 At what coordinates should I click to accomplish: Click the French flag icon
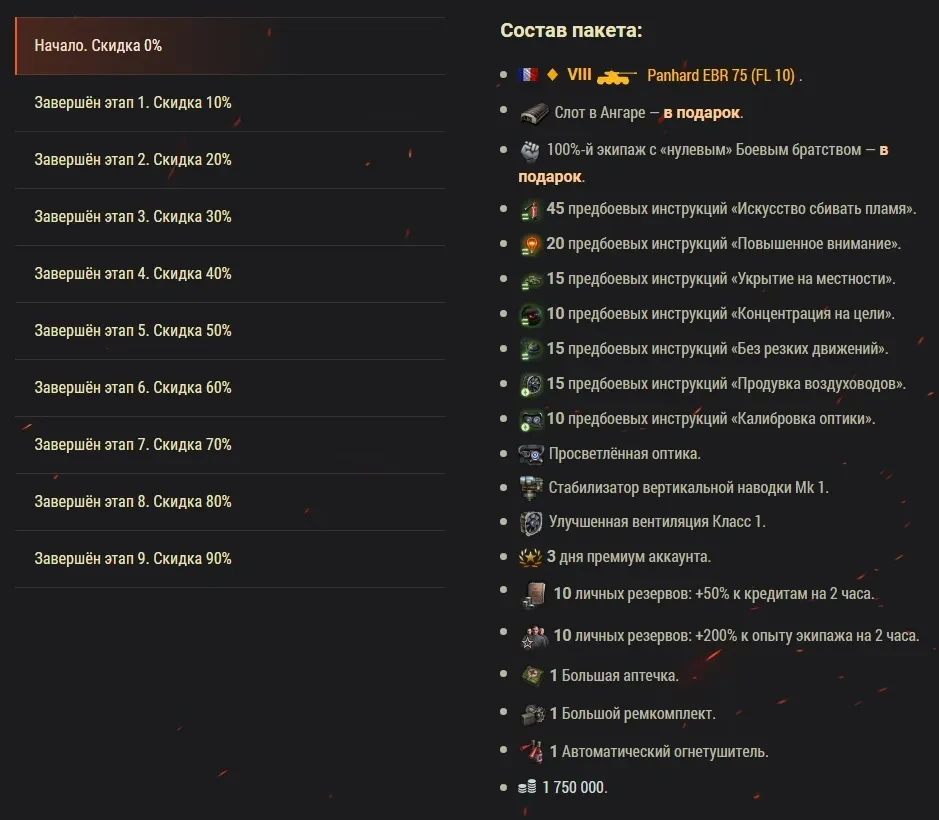click(x=528, y=75)
